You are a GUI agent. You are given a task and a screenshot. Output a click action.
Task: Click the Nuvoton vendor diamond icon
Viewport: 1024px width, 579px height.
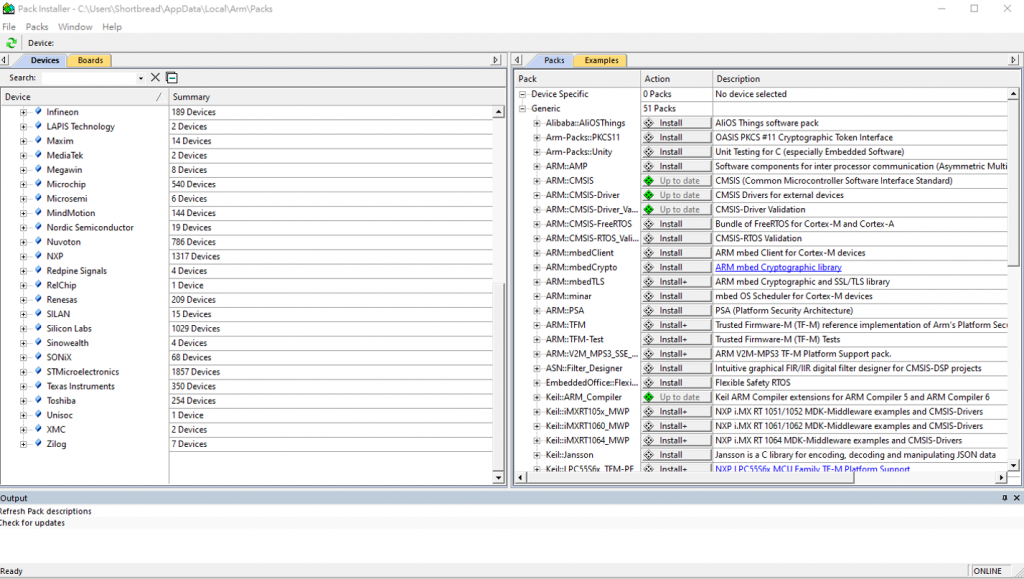point(38,242)
